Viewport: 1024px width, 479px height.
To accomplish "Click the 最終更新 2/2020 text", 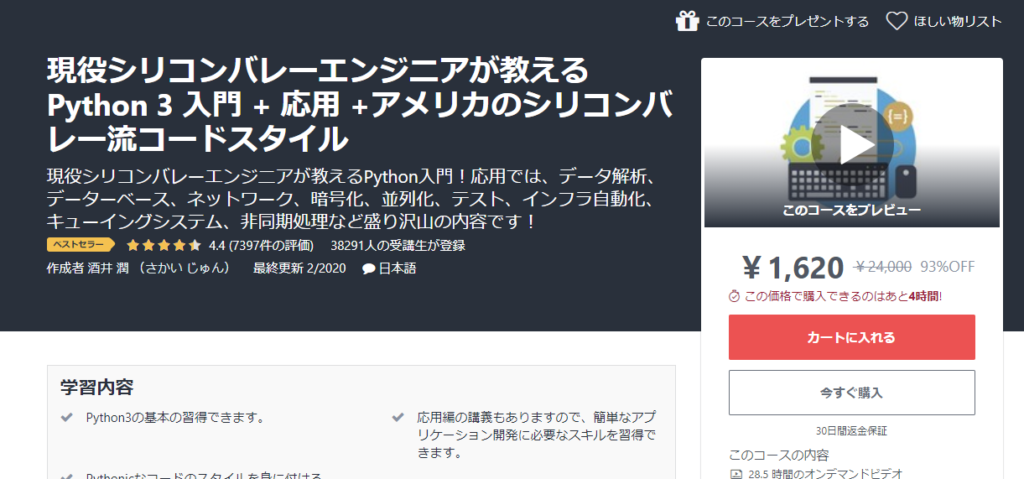I will coord(299,268).
